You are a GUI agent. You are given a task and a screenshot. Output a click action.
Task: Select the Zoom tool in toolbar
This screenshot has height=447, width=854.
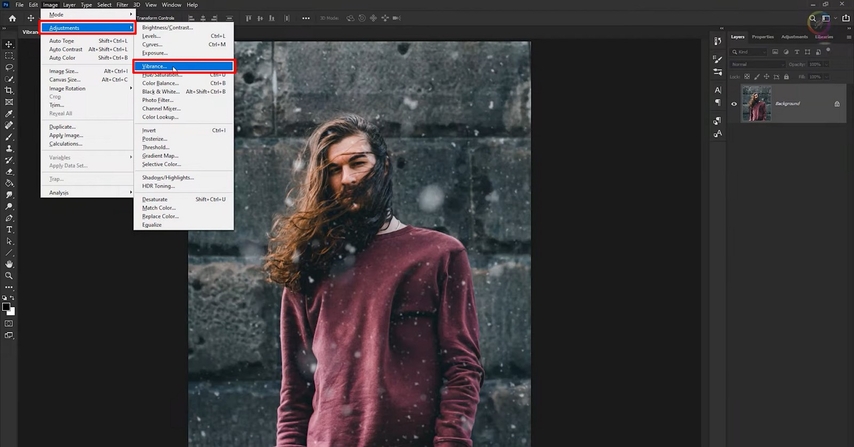point(9,275)
